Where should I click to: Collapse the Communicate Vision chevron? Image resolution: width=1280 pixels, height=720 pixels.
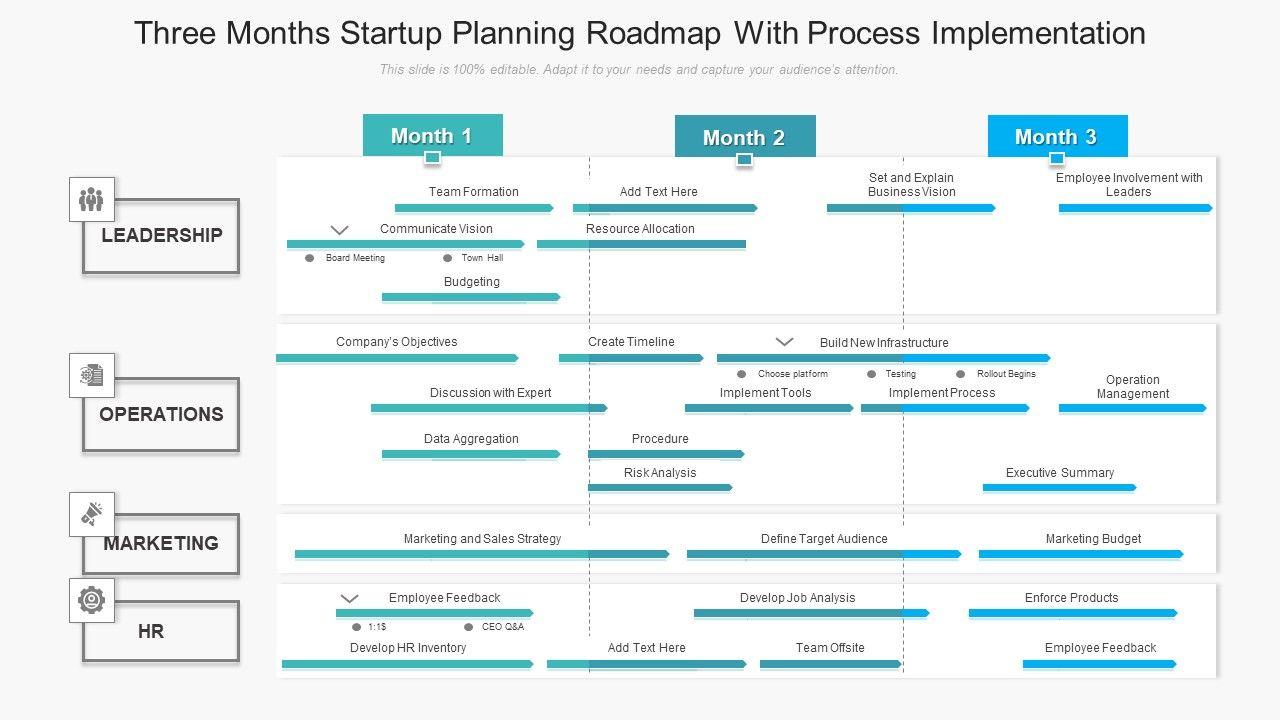[x=340, y=230]
